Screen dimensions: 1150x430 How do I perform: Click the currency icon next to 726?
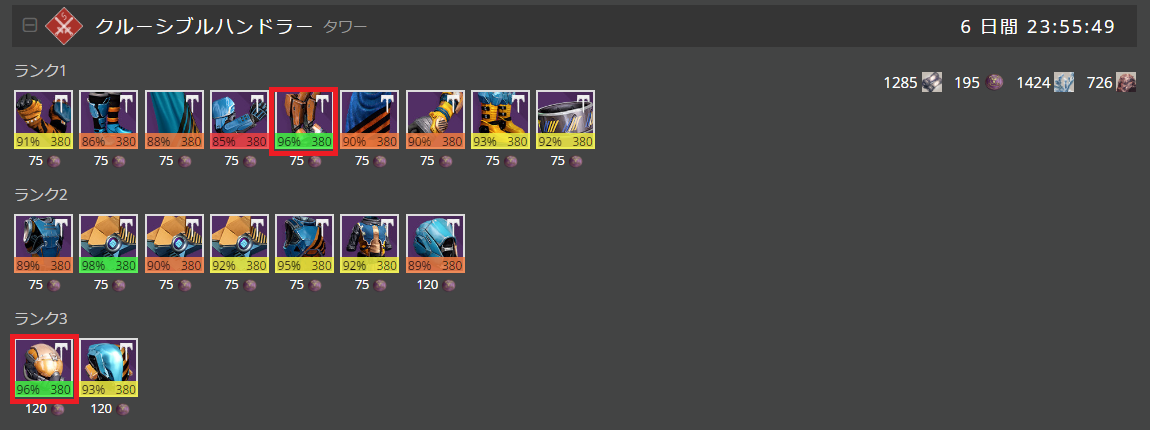pos(1126,82)
